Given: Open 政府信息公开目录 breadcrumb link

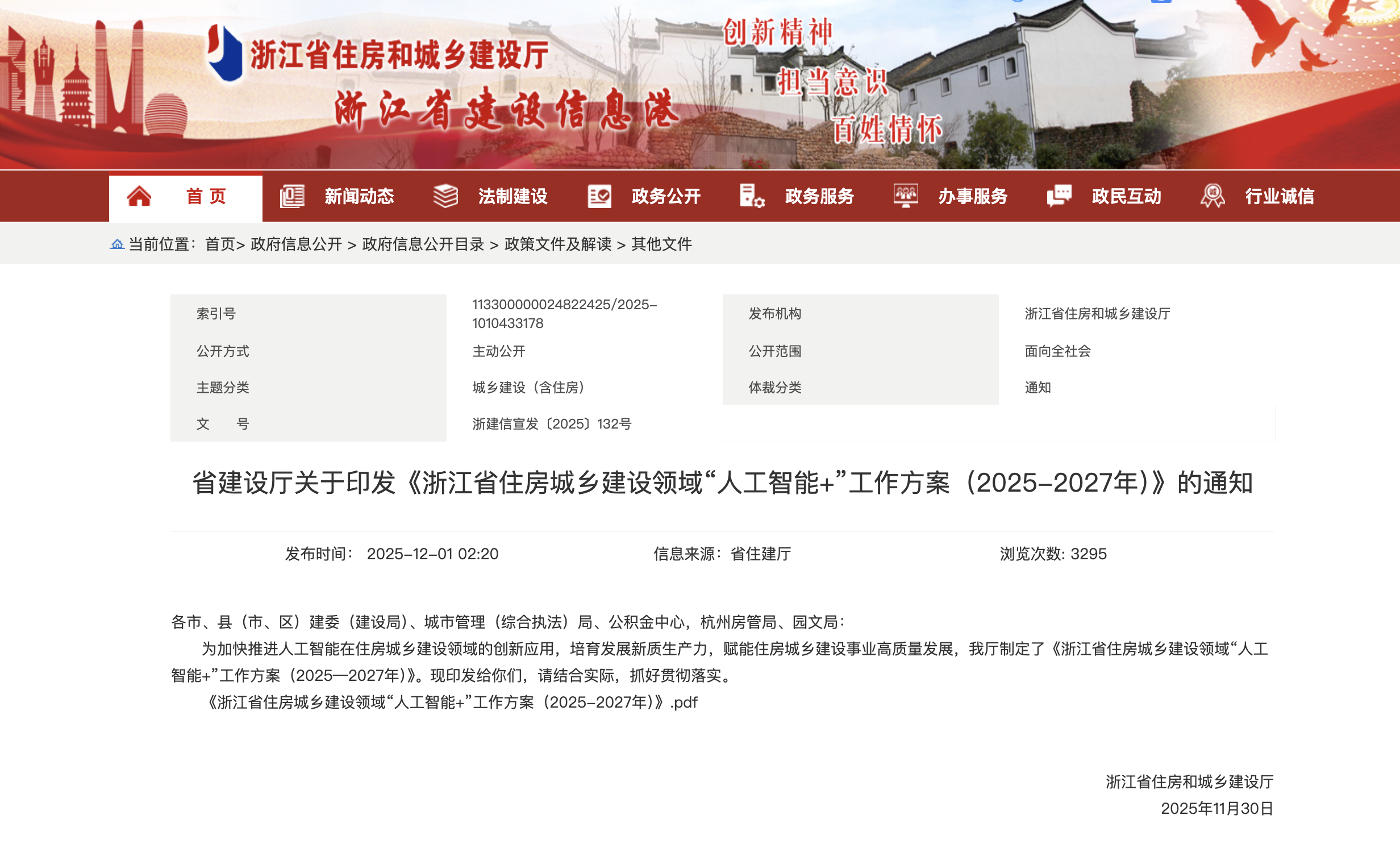Looking at the screenshot, I should (x=423, y=244).
